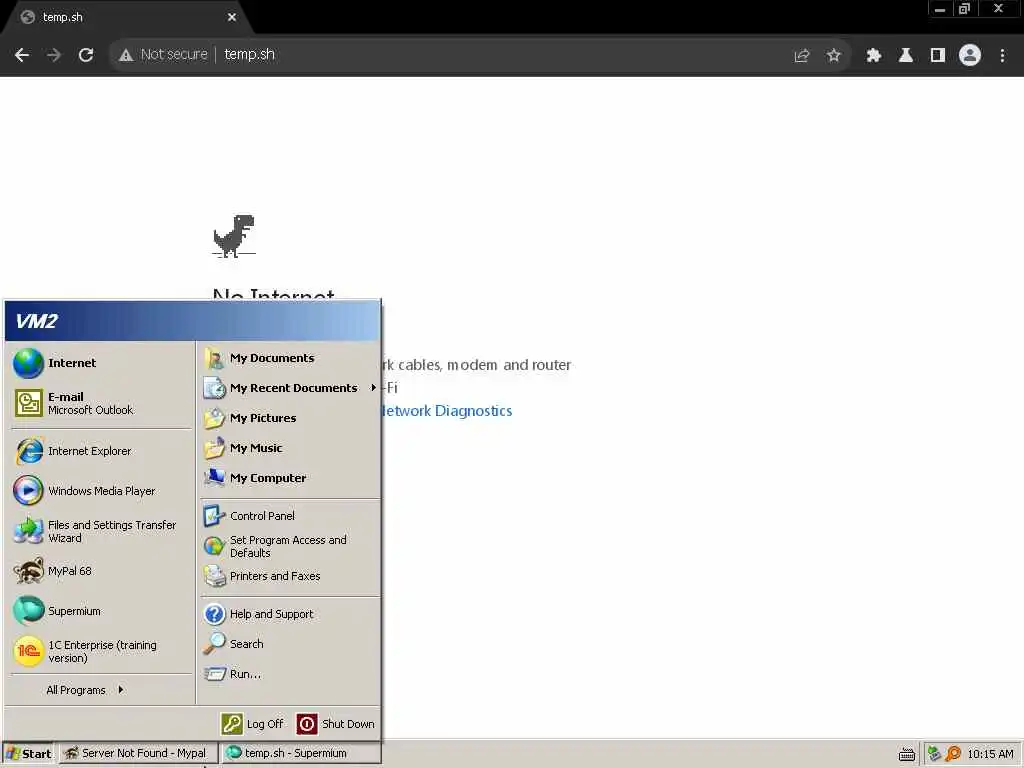Open the three-dot browser menu
This screenshot has height=768, width=1024.
(x=1002, y=56)
